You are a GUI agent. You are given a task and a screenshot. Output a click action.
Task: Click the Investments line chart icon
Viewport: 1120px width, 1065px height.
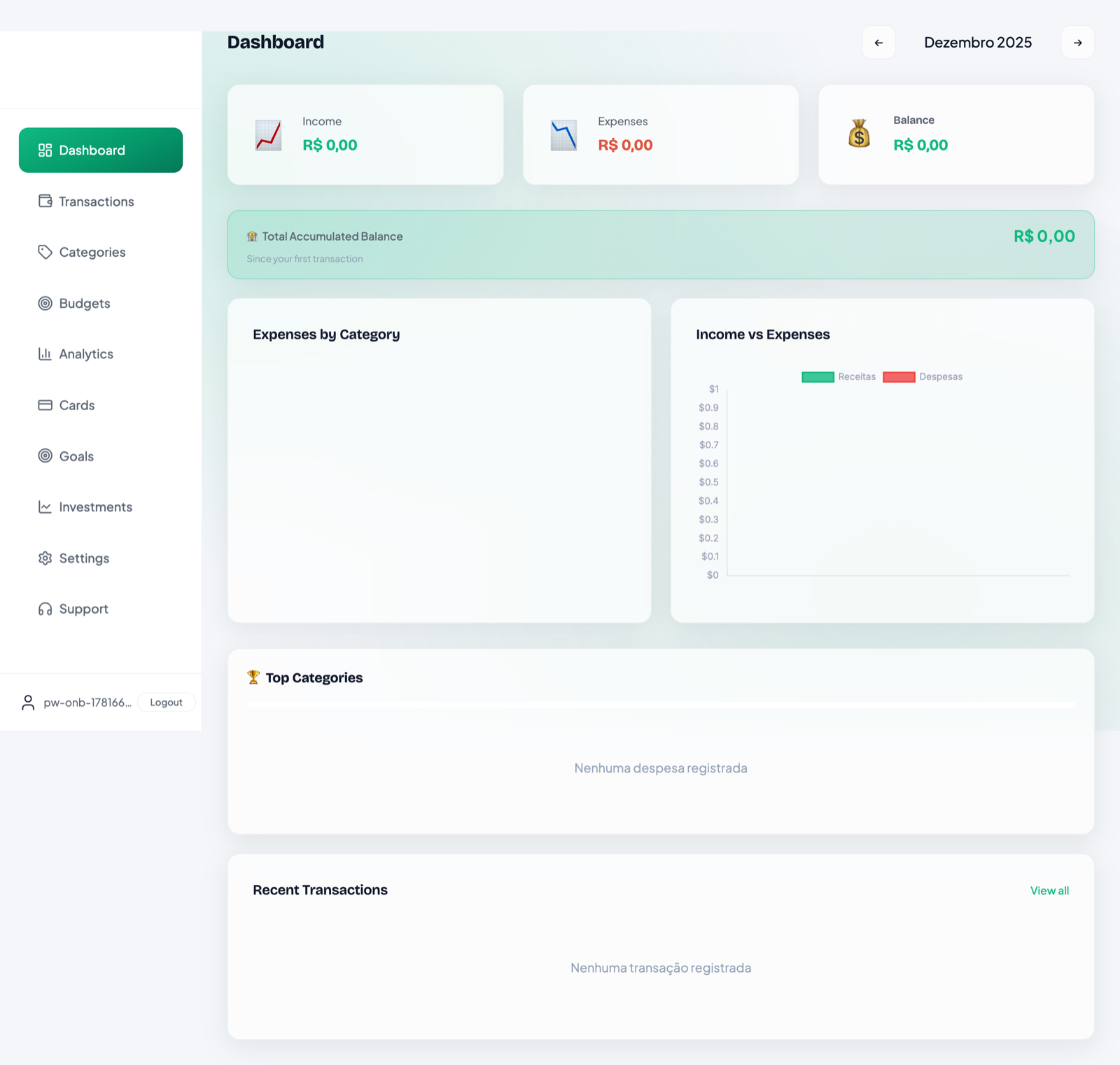click(x=45, y=507)
